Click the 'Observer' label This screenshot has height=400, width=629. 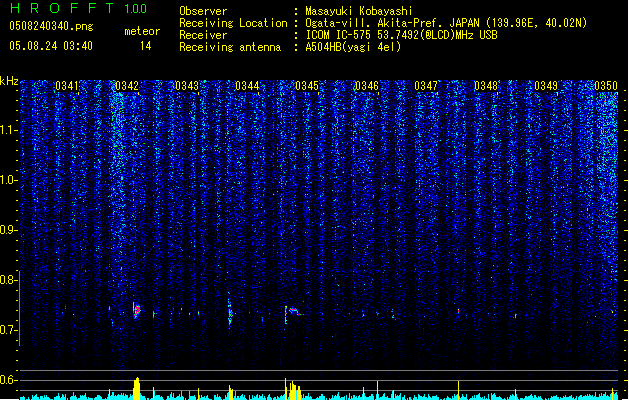point(203,11)
